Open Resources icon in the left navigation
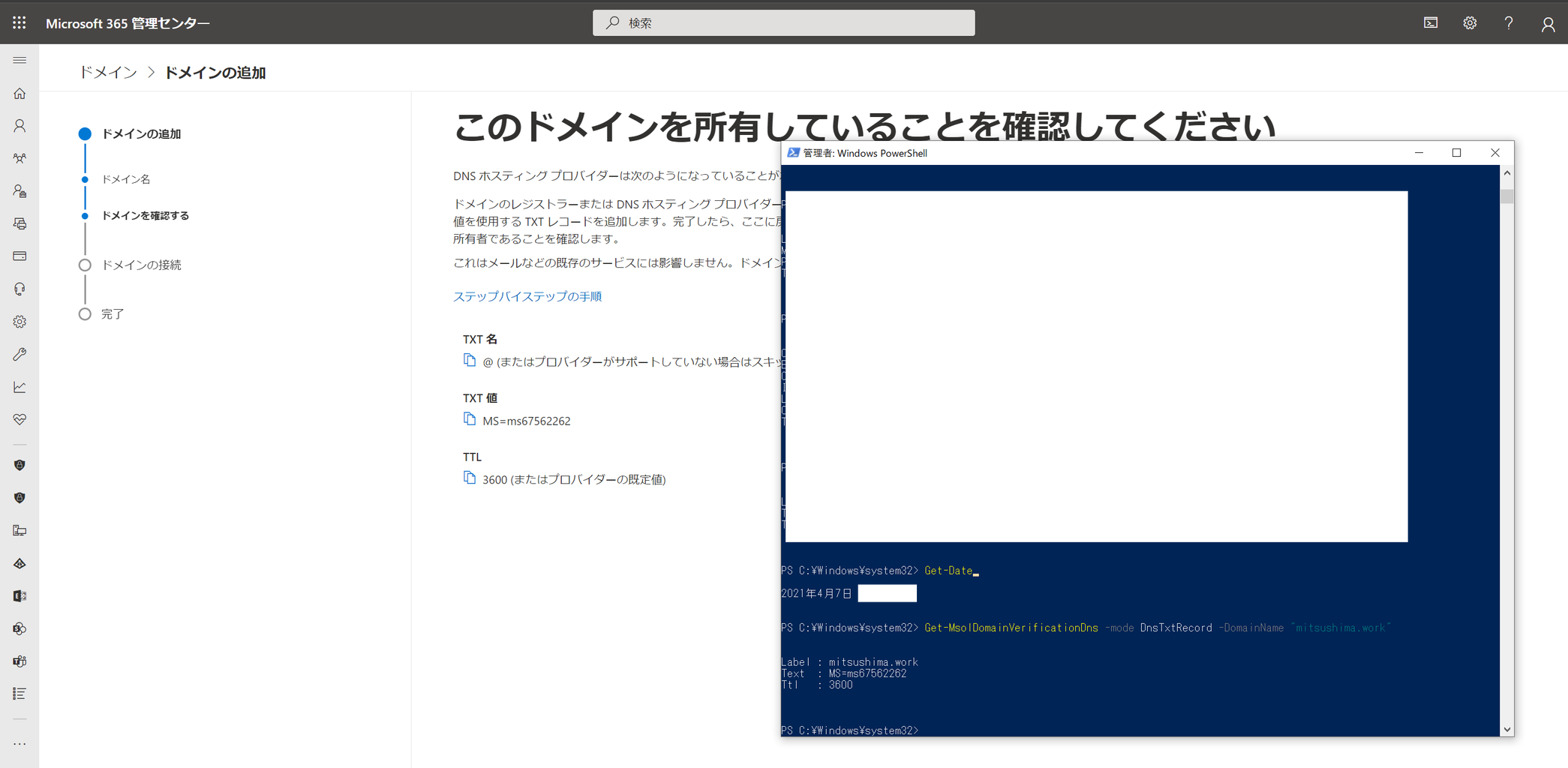The height and width of the screenshot is (768, 1568). click(20, 223)
